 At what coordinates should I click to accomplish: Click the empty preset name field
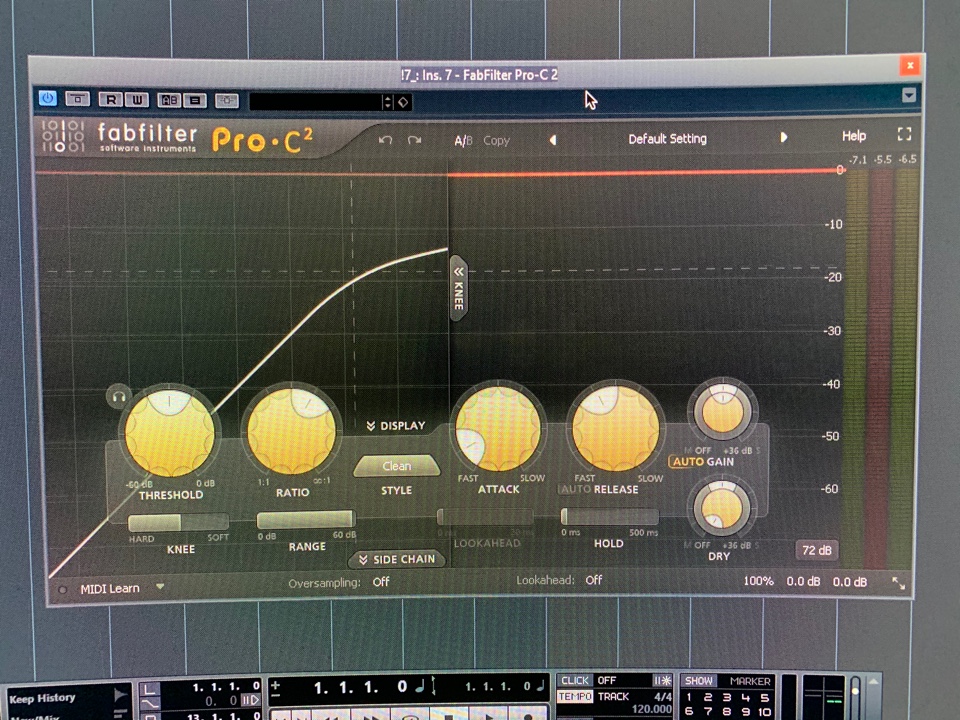point(315,102)
